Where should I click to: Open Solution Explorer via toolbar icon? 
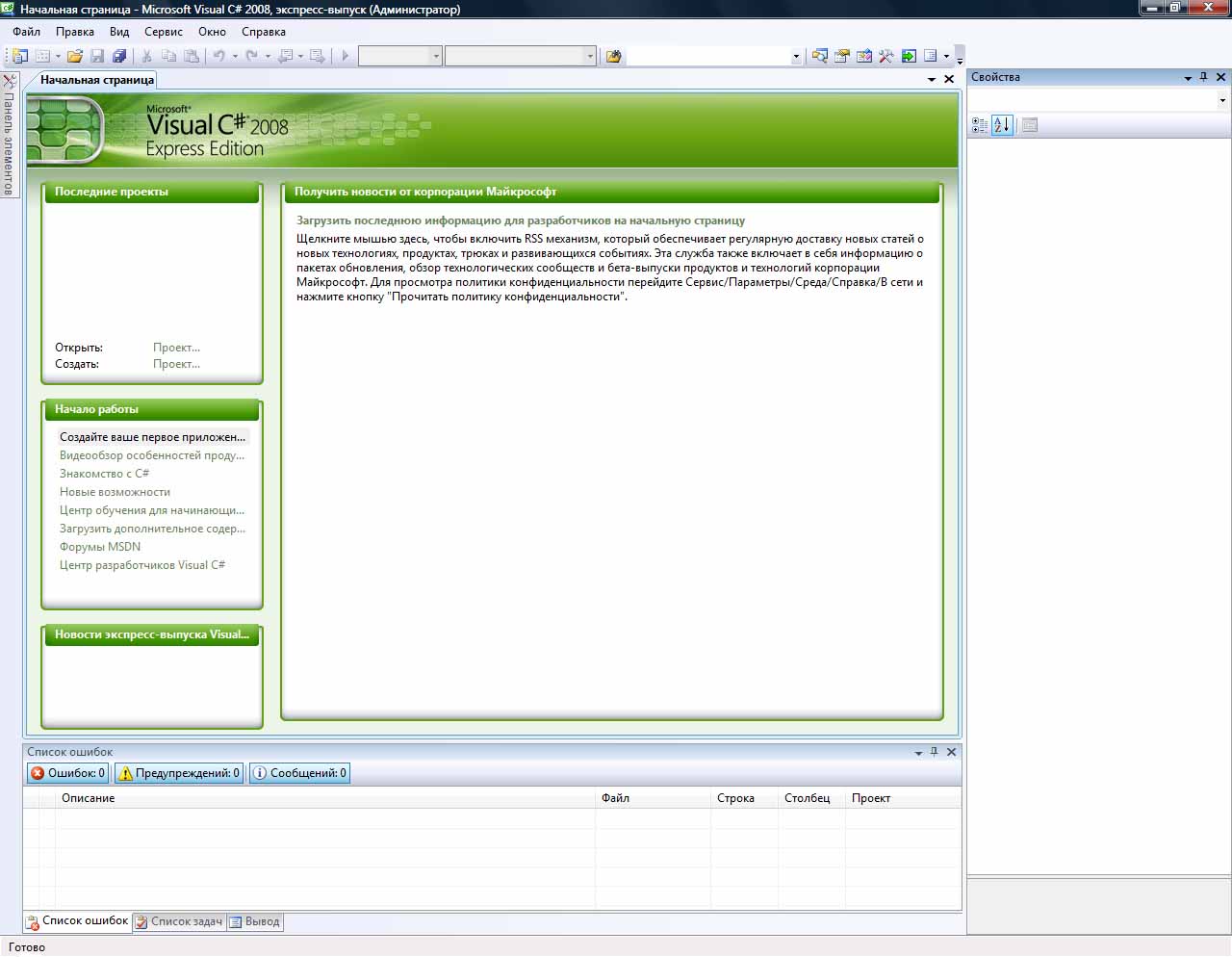click(x=820, y=56)
